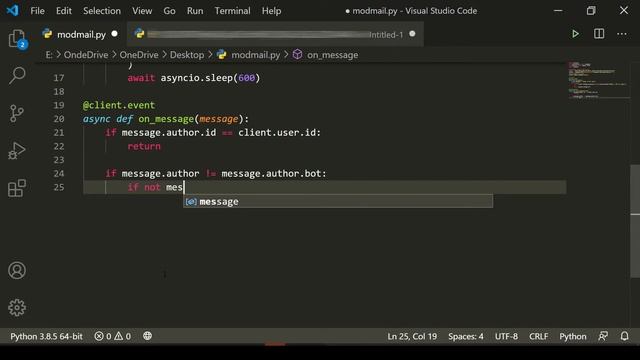Open the Search view in activity bar
640x360 pixels.
[x=17, y=76]
